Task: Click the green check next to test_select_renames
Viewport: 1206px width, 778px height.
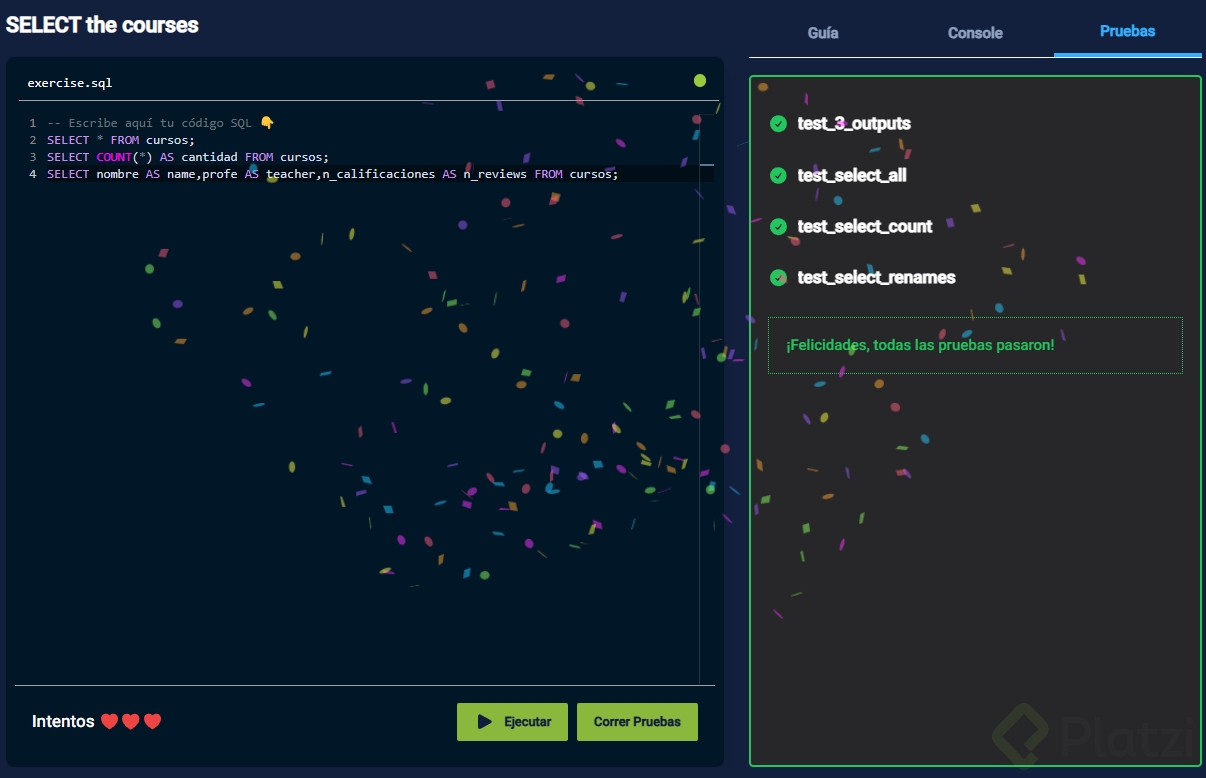Action: coord(778,278)
